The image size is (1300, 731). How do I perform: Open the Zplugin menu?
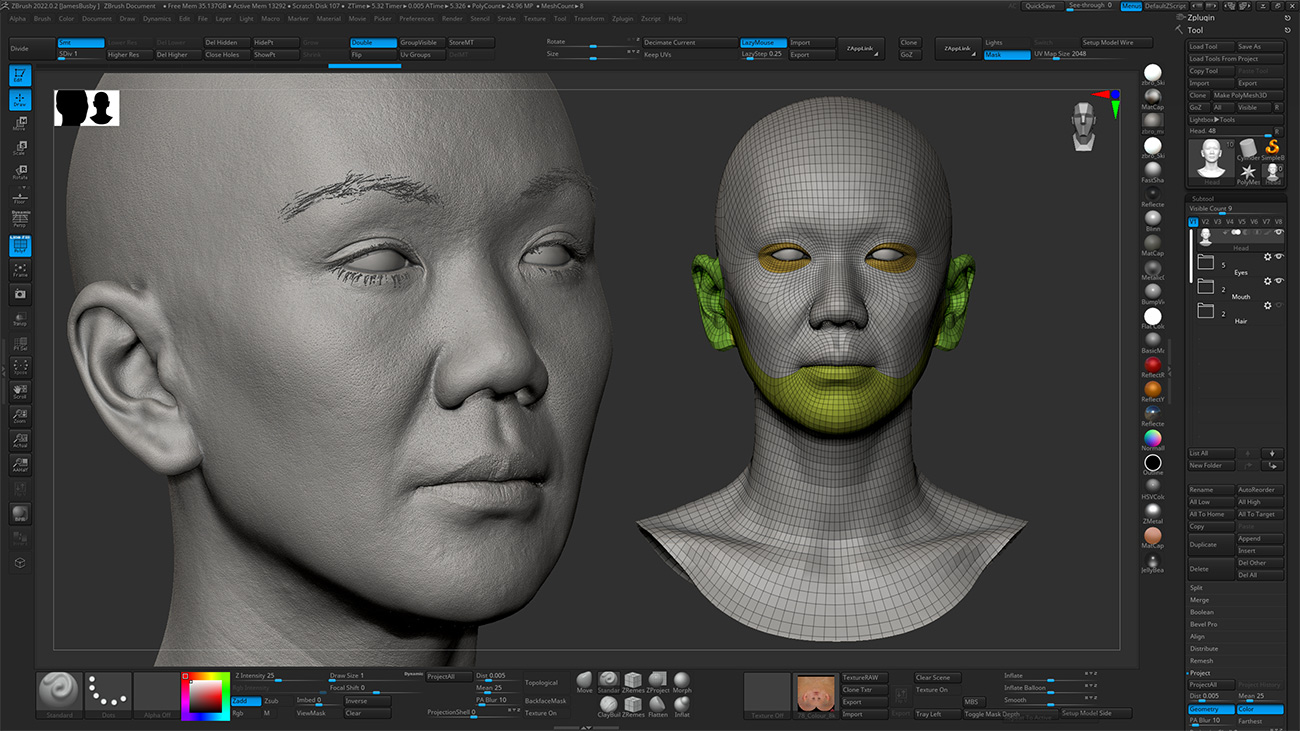click(623, 18)
